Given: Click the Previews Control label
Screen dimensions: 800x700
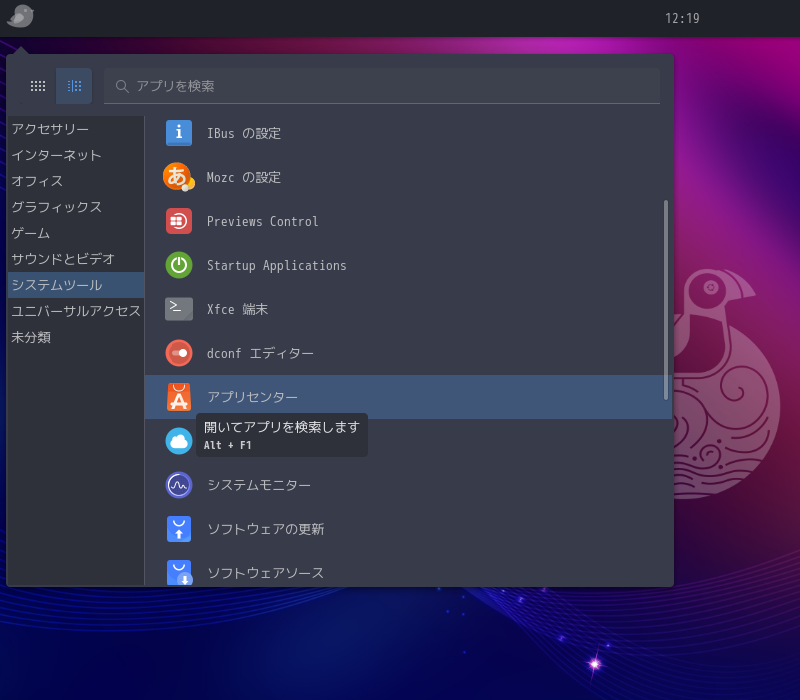Looking at the screenshot, I should pos(262,221).
